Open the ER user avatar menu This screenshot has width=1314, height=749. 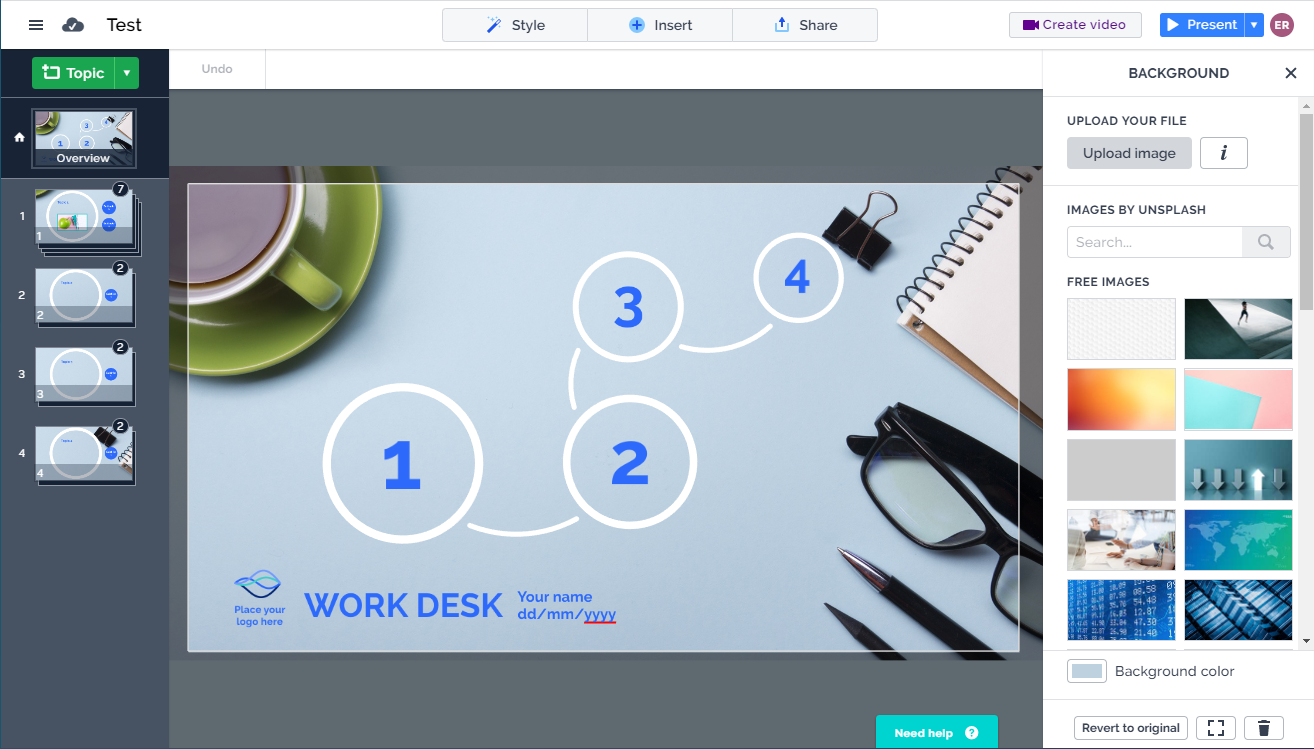tap(1282, 25)
